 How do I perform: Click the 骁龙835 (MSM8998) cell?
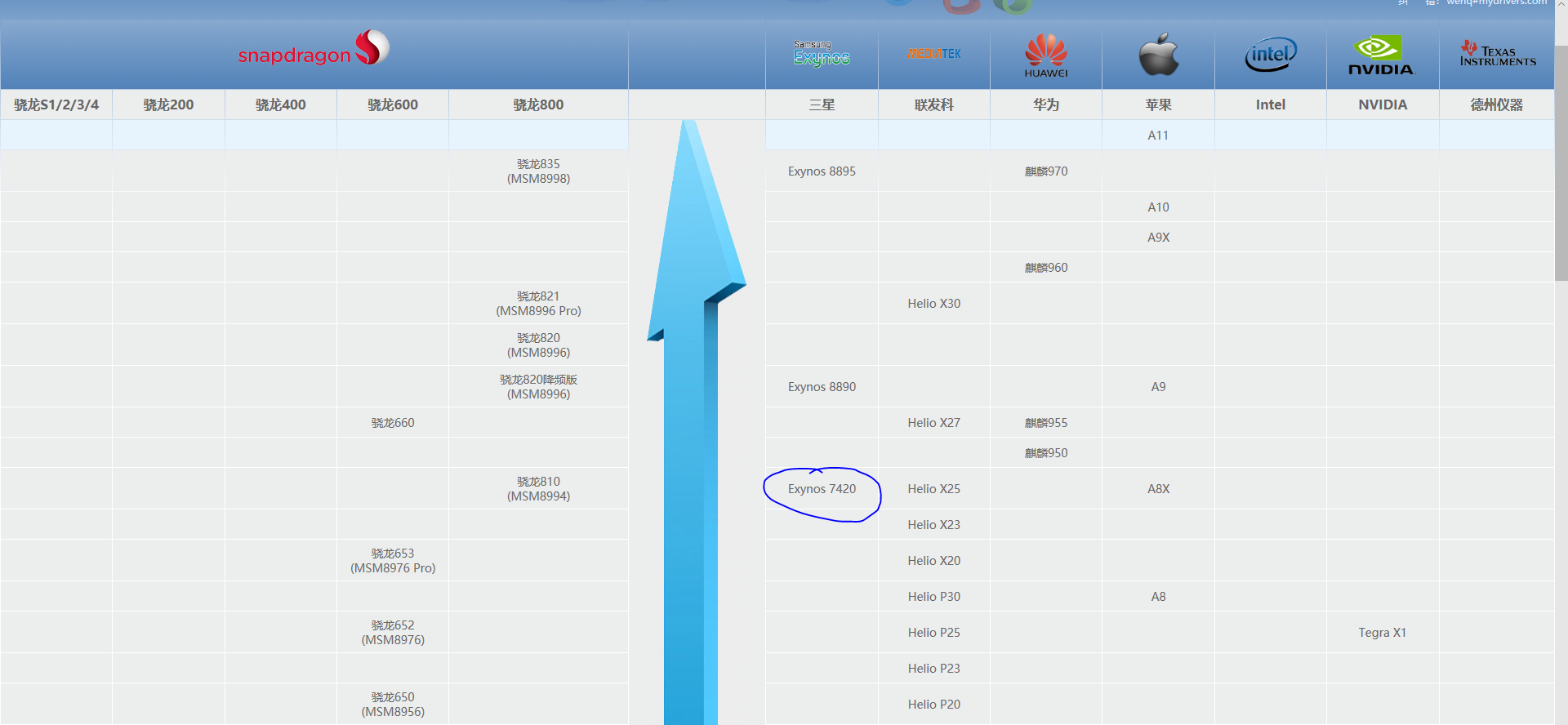pos(539,171)
